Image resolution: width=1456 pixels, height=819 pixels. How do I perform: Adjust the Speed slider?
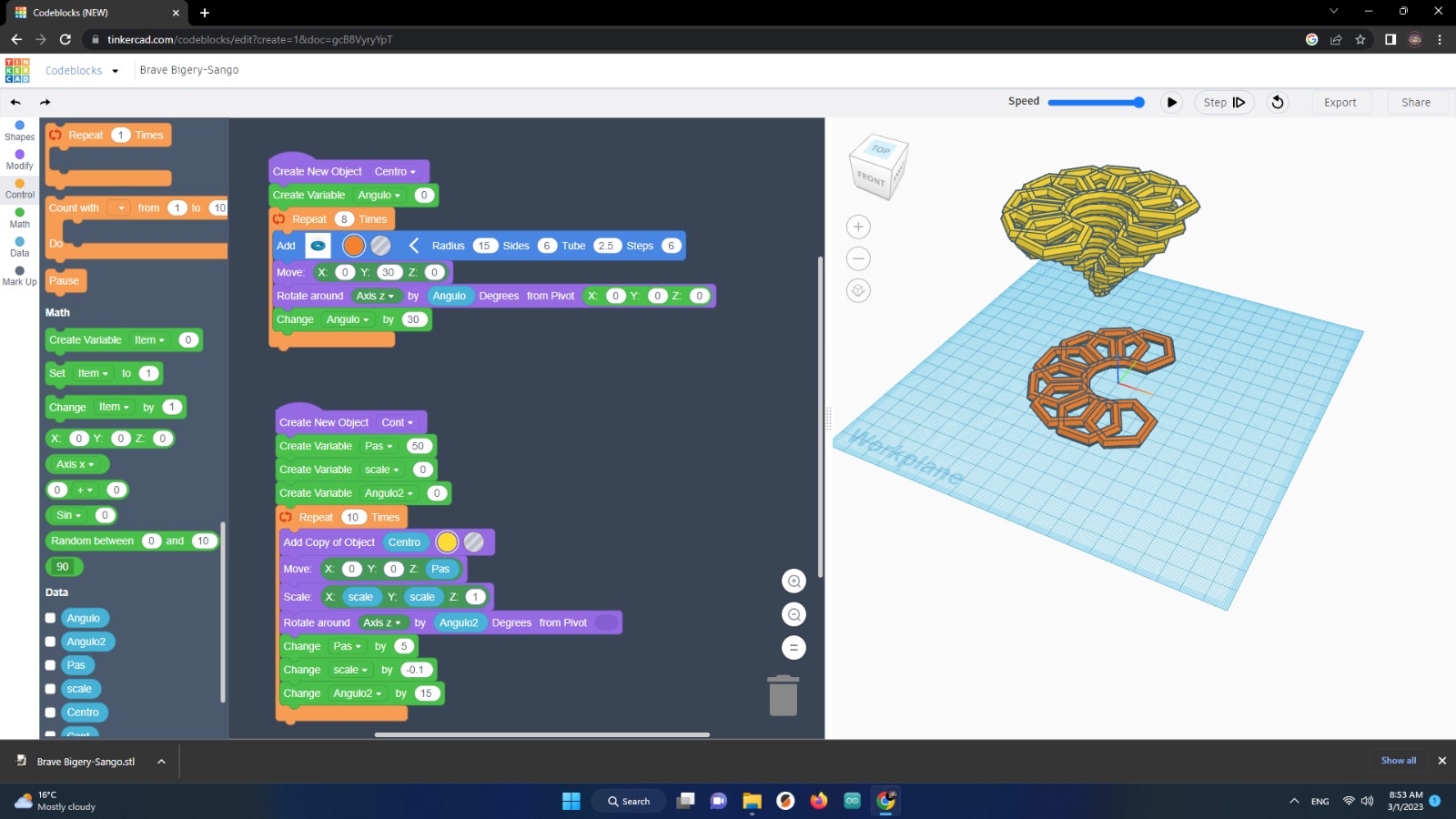[1097, 102]
